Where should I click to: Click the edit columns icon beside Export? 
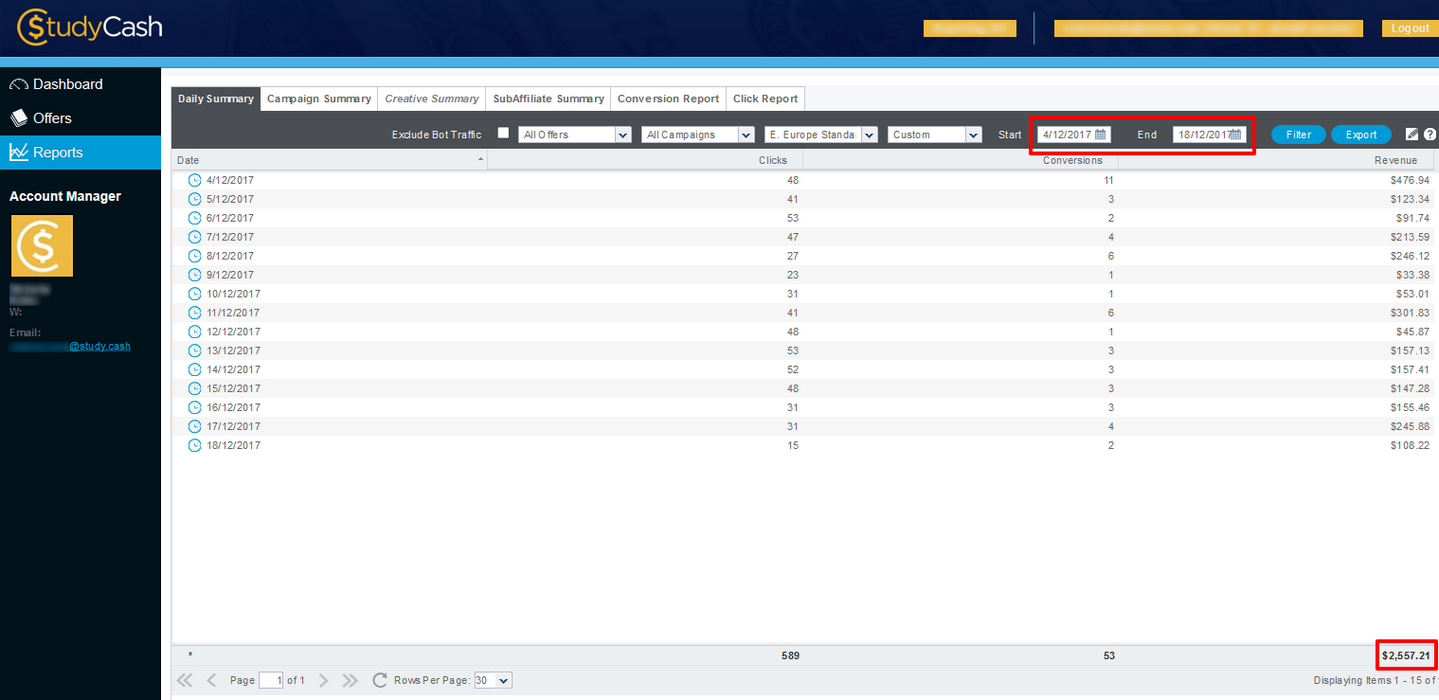pyautogui.click(x=1412, y=135)
